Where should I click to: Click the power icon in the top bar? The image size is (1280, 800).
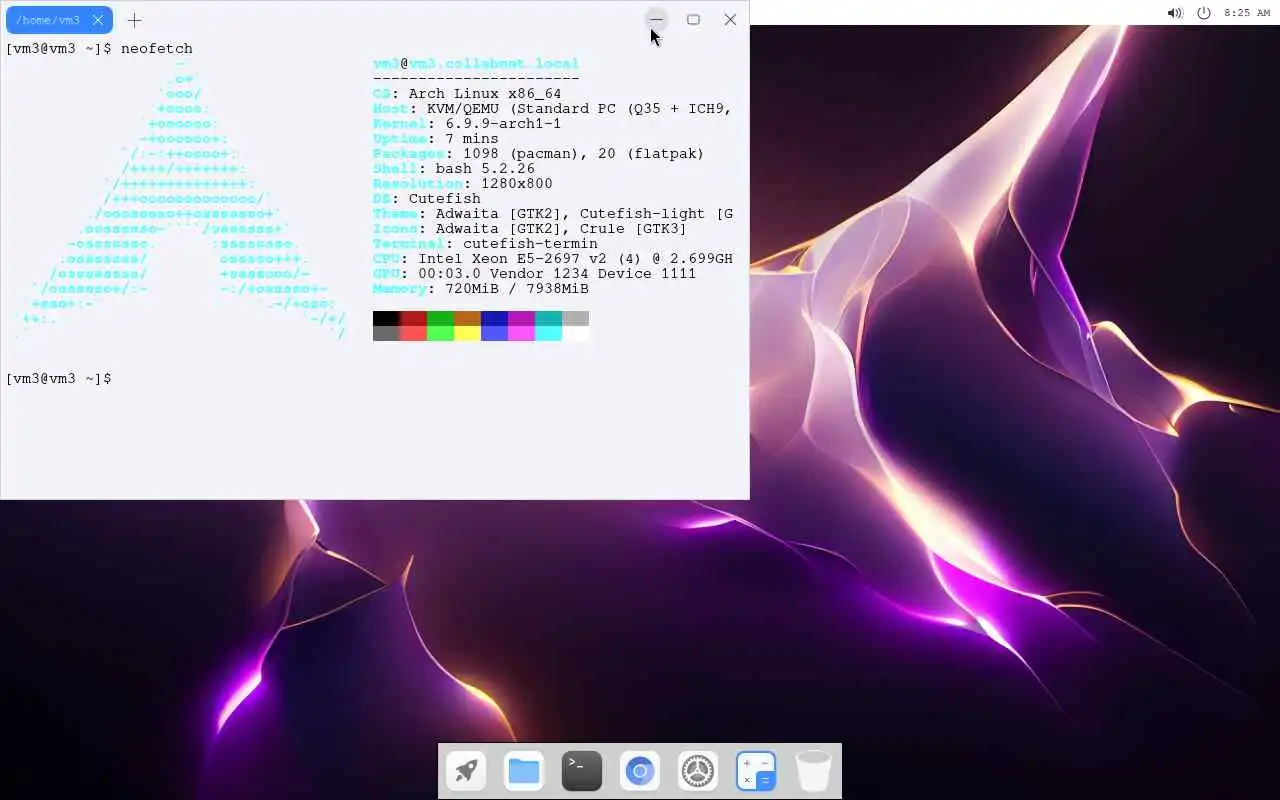pyautogui.click(x=1204, y=13)
